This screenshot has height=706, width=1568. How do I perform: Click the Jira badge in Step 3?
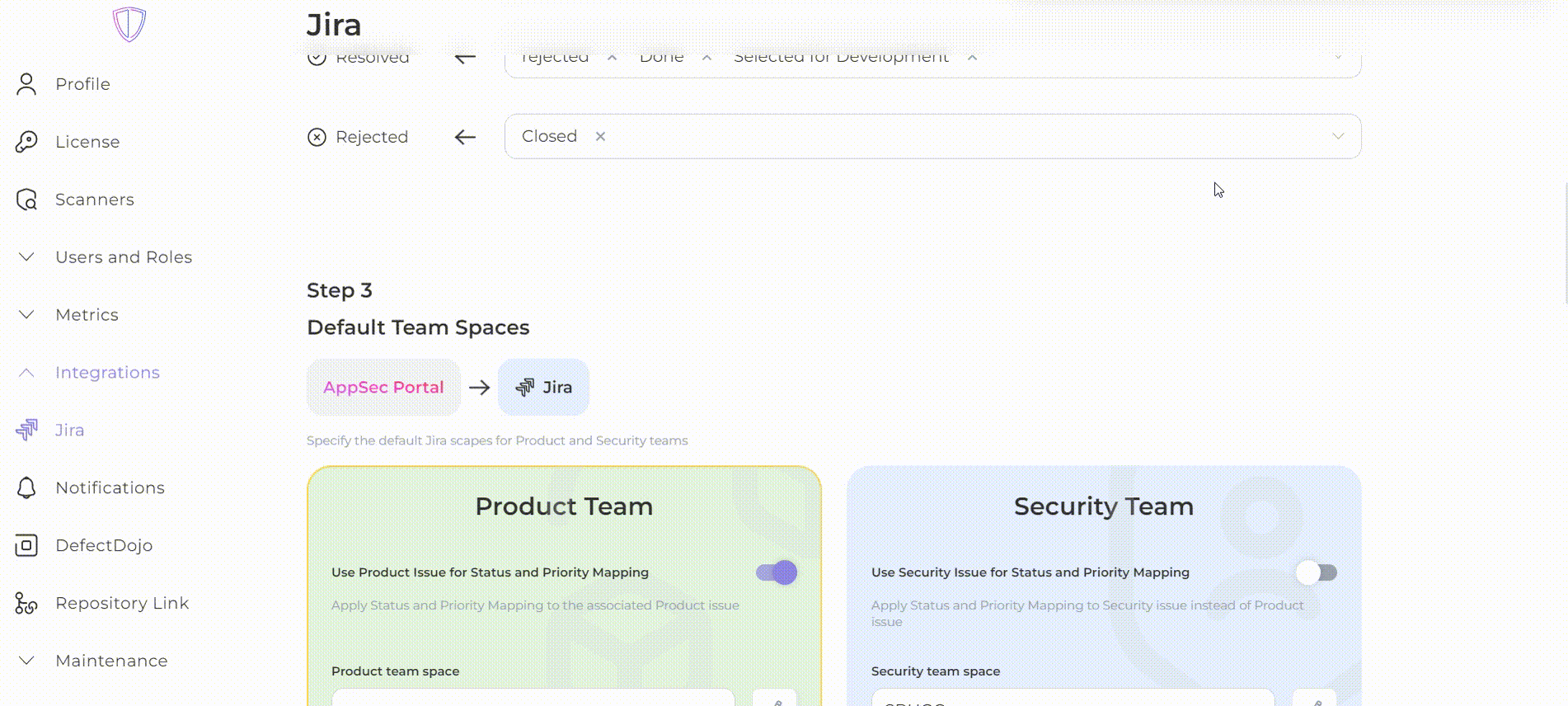(x=543, y=388)
